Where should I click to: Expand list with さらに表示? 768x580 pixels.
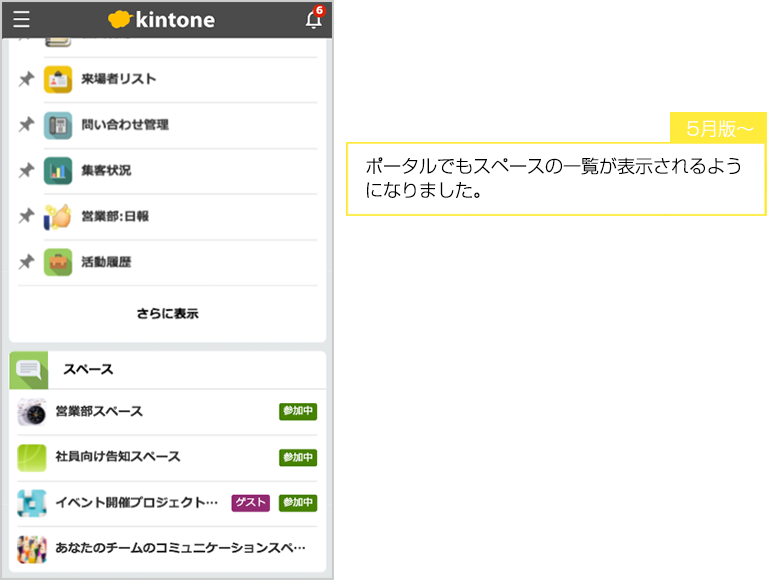(x=168, y=314)
